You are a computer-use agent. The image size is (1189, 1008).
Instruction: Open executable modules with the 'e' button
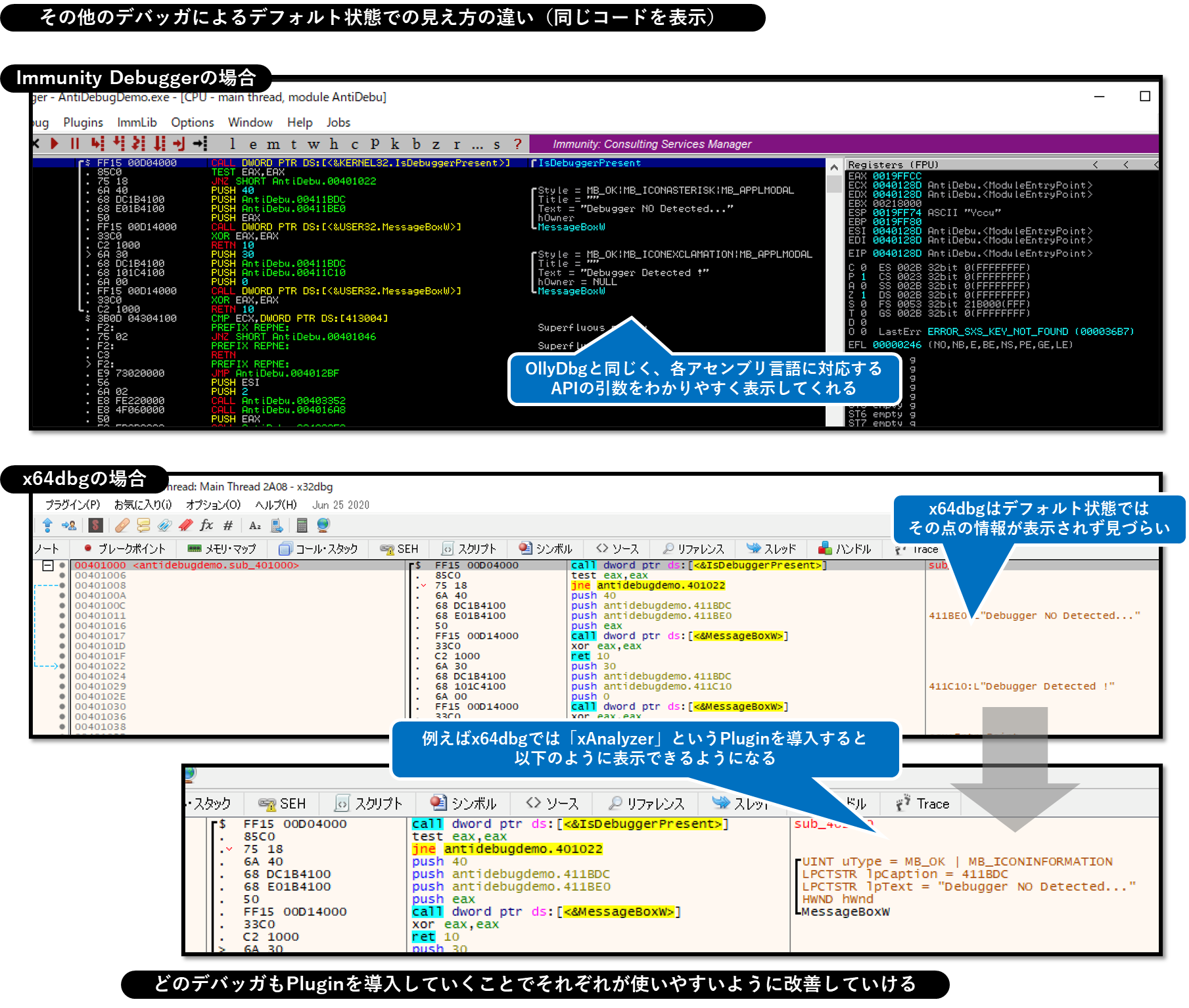(x=253, y=144)
